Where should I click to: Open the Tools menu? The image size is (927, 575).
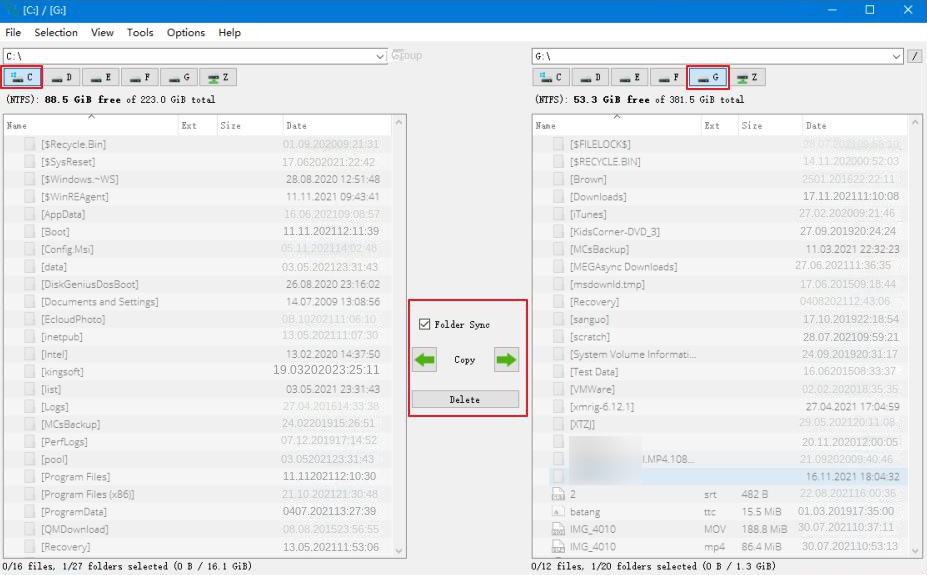pos(140,32)
